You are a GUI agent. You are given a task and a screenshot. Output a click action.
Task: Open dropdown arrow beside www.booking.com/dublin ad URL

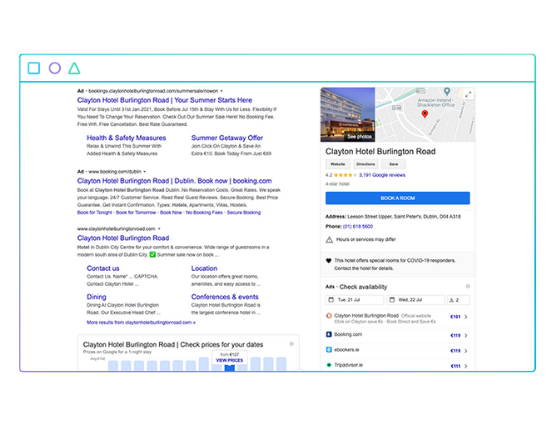(144, 172)
